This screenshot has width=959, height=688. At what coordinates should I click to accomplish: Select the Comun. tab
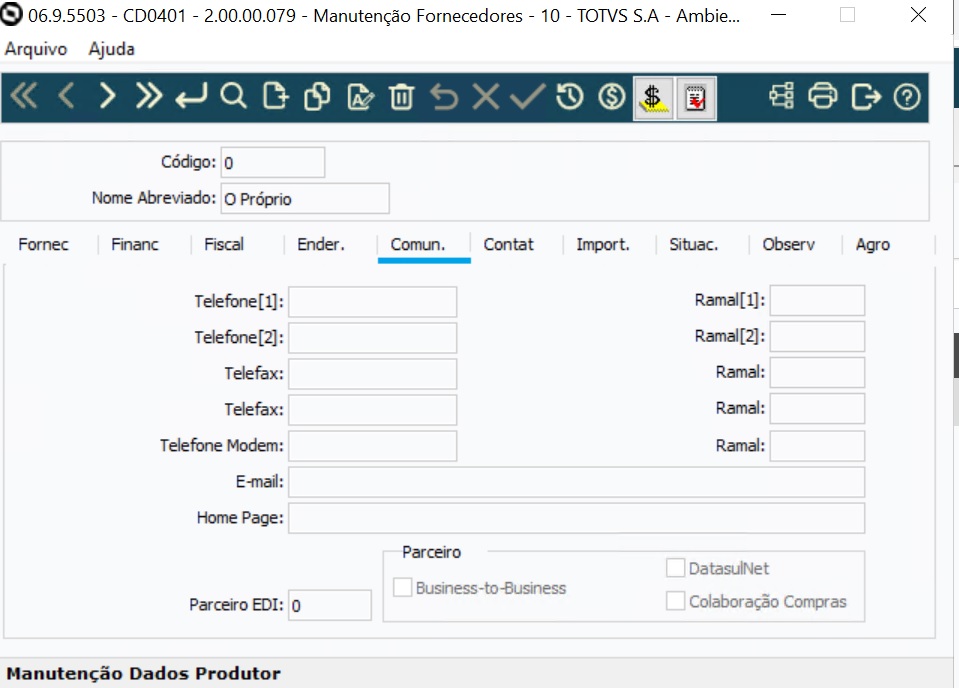point(418,245)
